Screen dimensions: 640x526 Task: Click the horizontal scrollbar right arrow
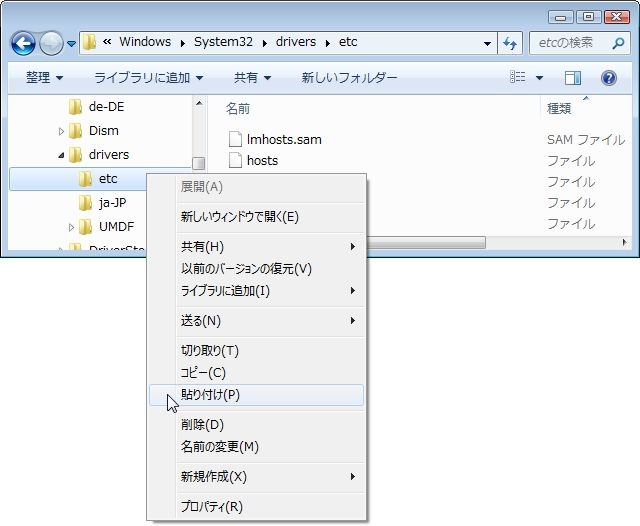[624, 242]
